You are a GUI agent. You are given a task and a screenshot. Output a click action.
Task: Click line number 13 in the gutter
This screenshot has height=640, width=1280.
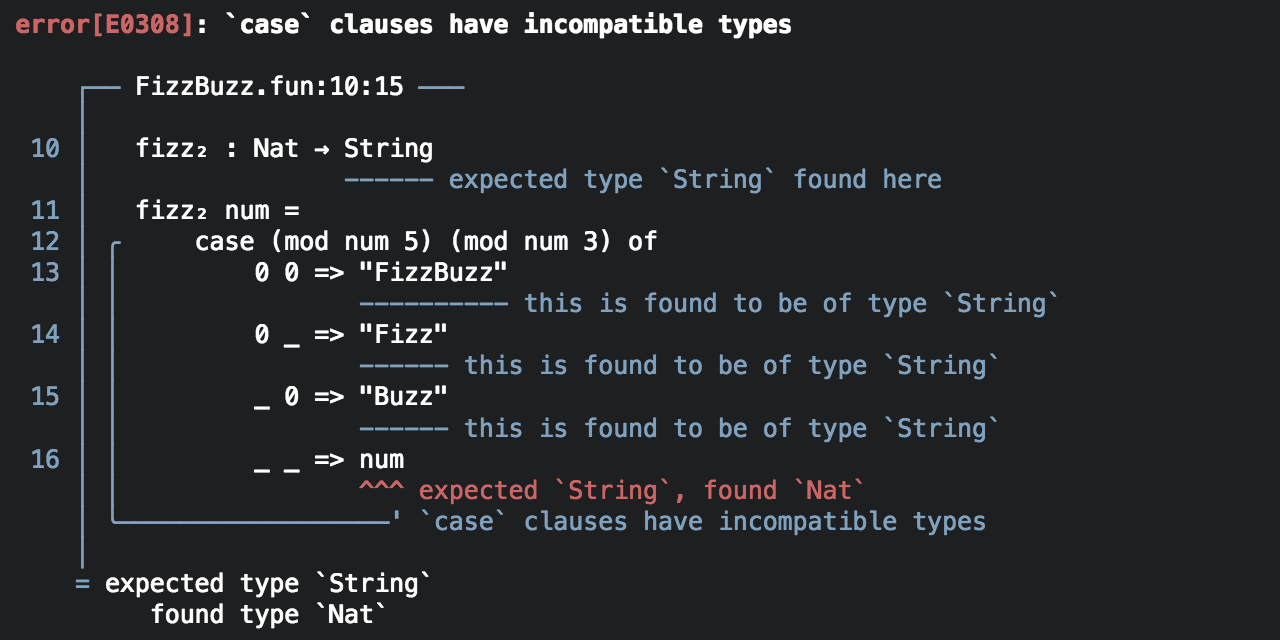tap(45, 273)
